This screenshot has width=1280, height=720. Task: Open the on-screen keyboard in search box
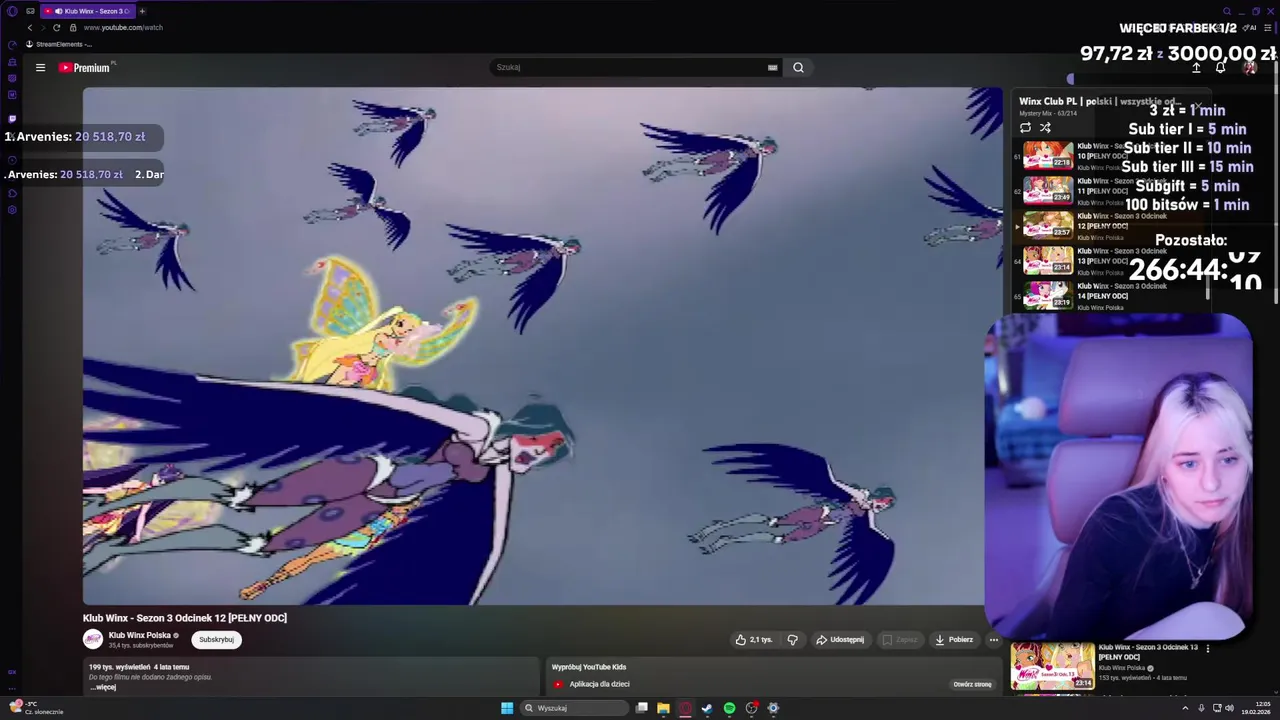point(772,67)
